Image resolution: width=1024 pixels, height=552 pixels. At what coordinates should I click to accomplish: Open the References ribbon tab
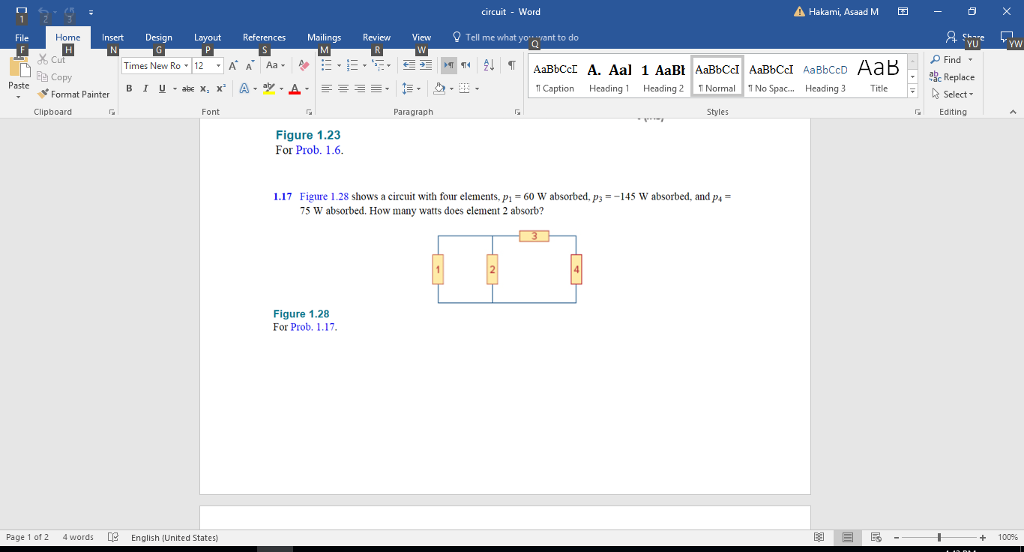pos(264,37)
